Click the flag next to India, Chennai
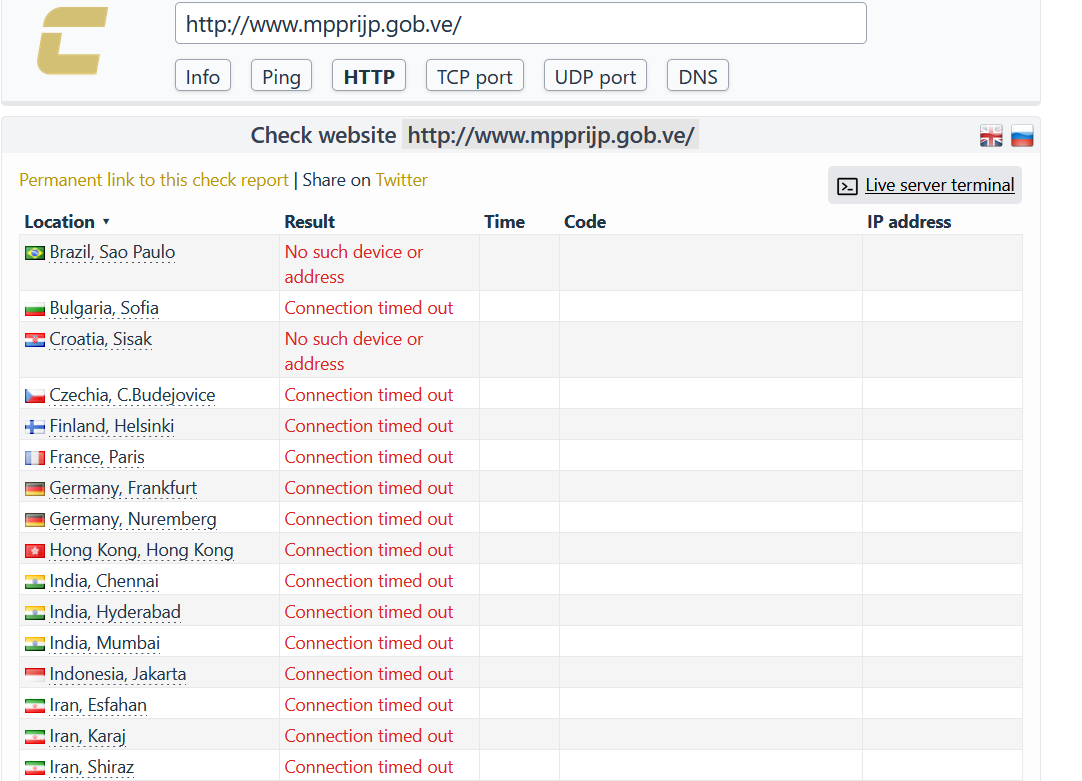Viewport: 1082px width, 781px height. point(35,582)
